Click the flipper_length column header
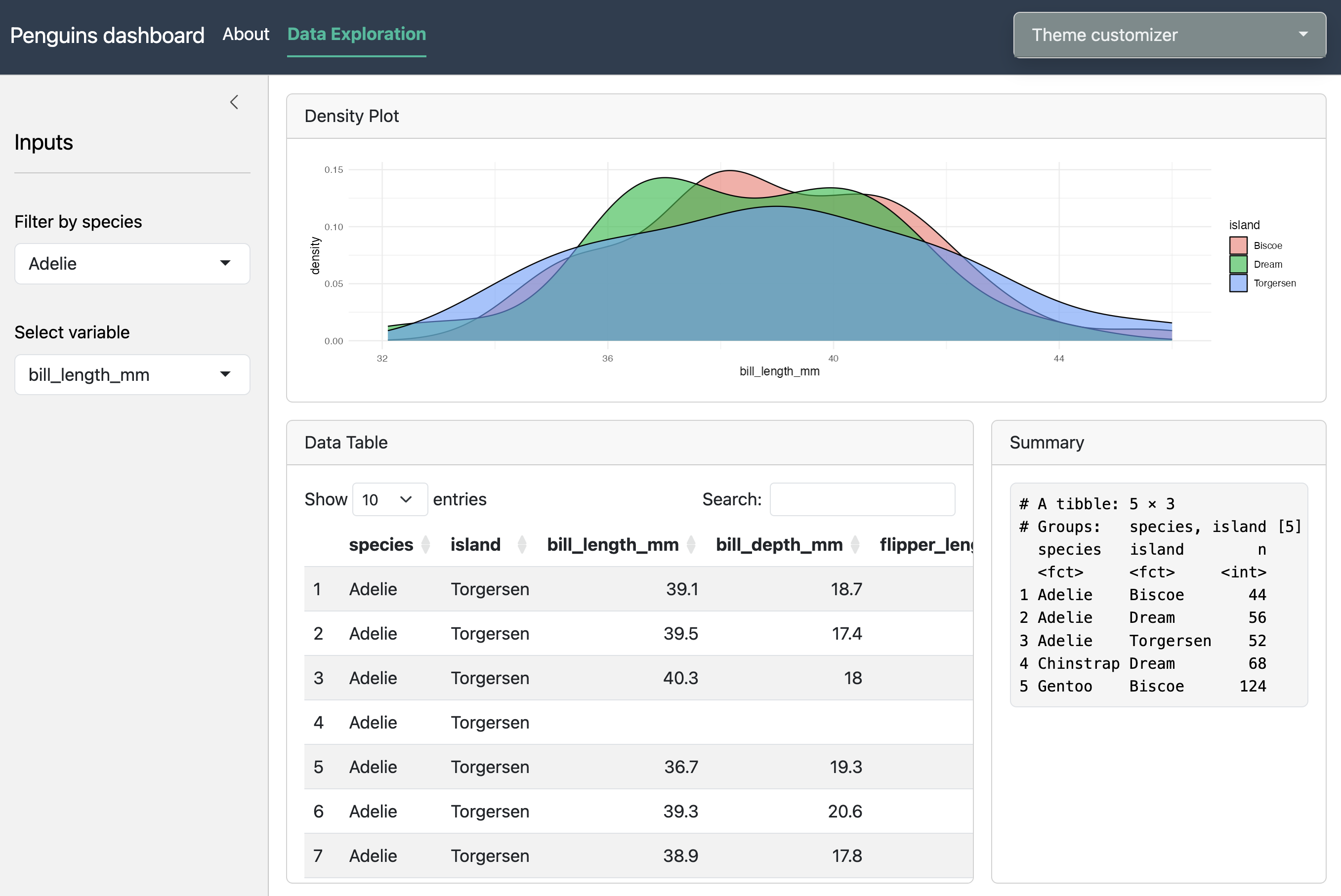Viewport: 1341px width, 896px height. tap(925, 545)
